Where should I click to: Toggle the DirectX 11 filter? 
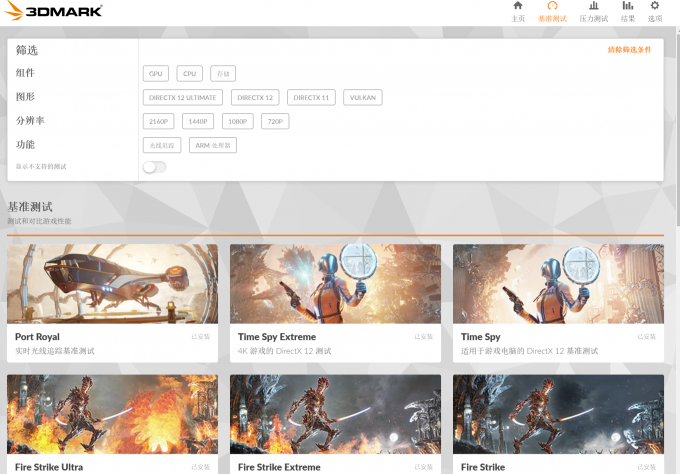[x=311, y=98]
